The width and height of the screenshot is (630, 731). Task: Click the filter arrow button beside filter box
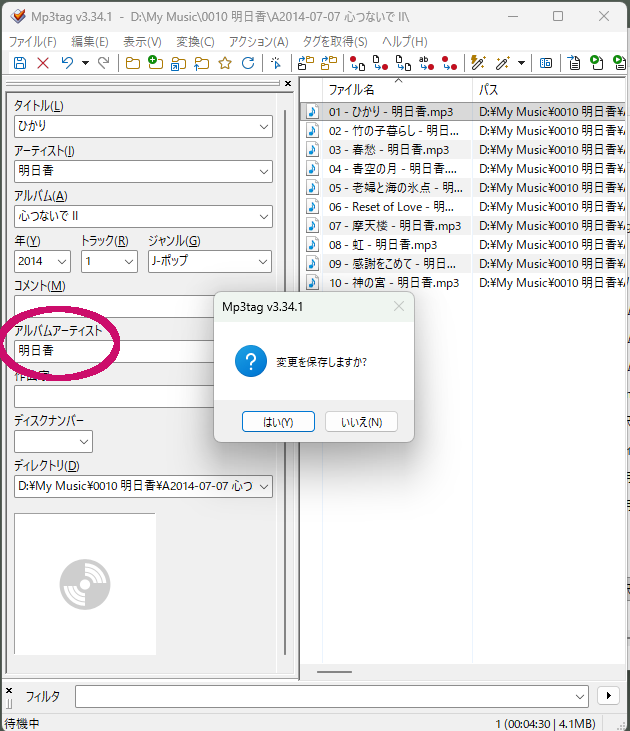coord(608,696)
